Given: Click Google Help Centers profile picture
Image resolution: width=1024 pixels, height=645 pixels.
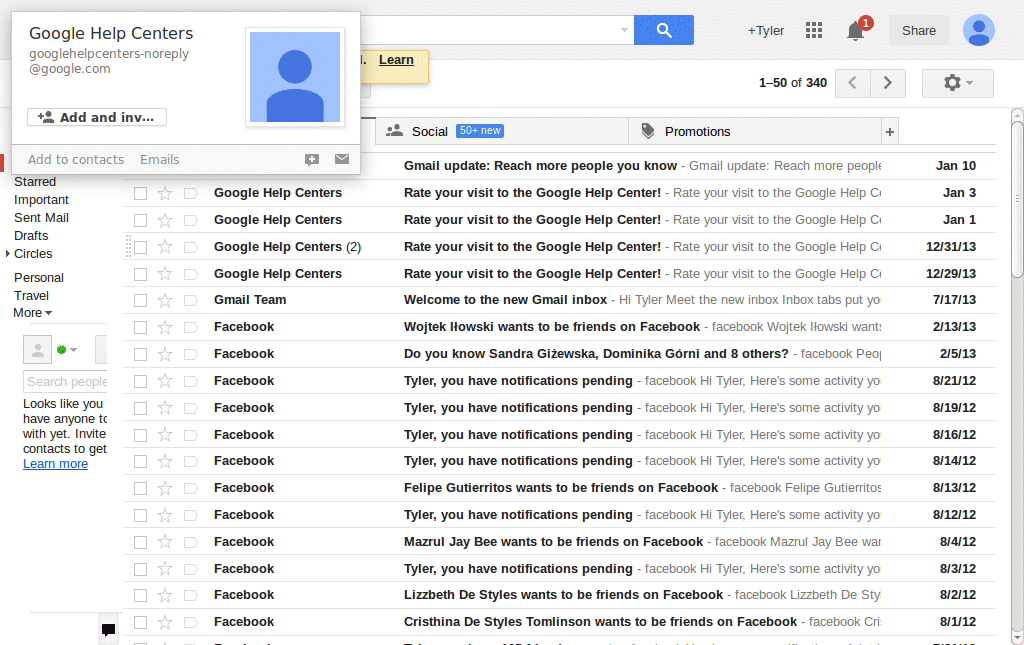Looking at the screenshot, I should click(295, 76).
